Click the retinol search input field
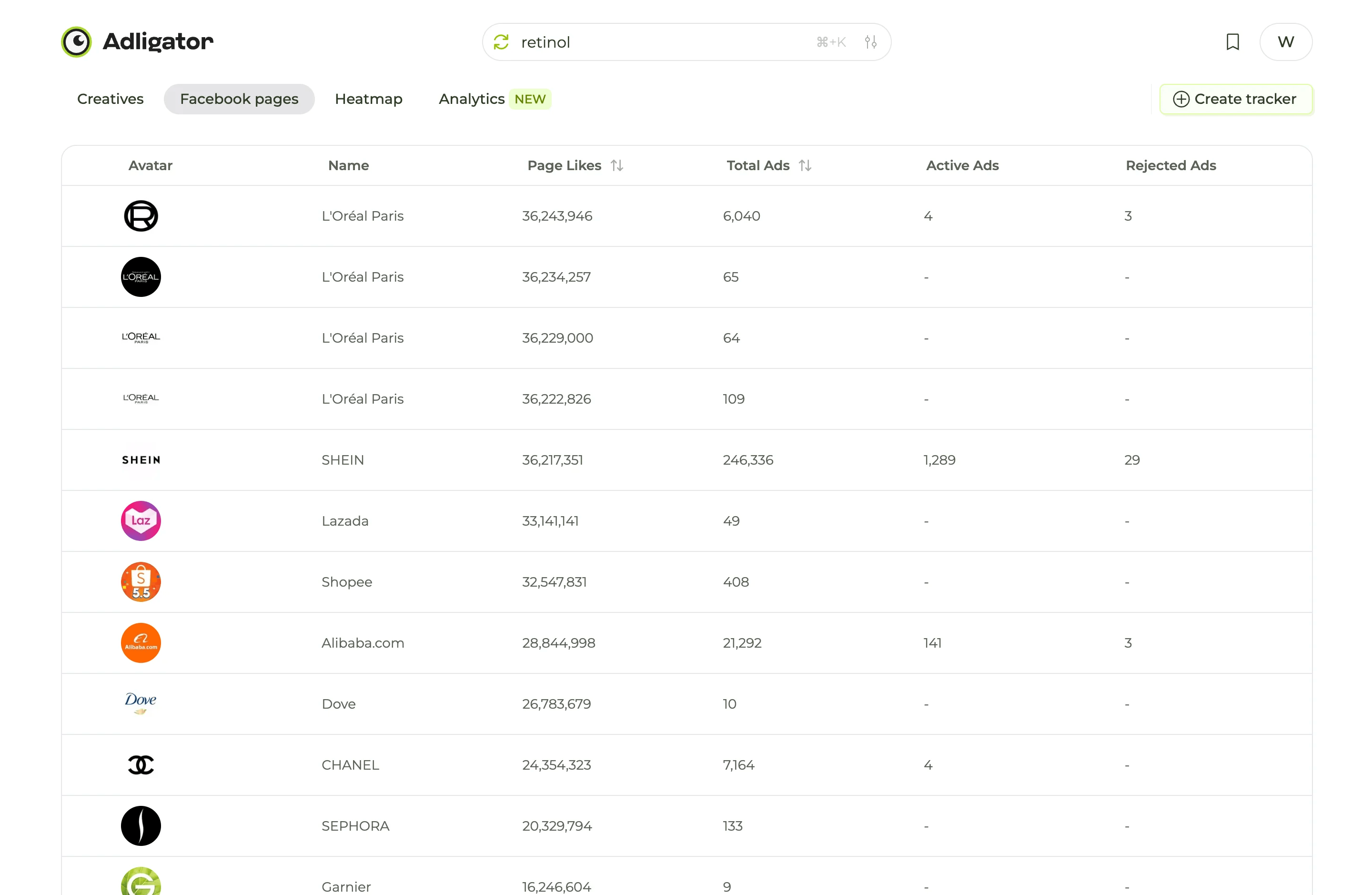The image size is (1372, 895). (x=686, y=42)
